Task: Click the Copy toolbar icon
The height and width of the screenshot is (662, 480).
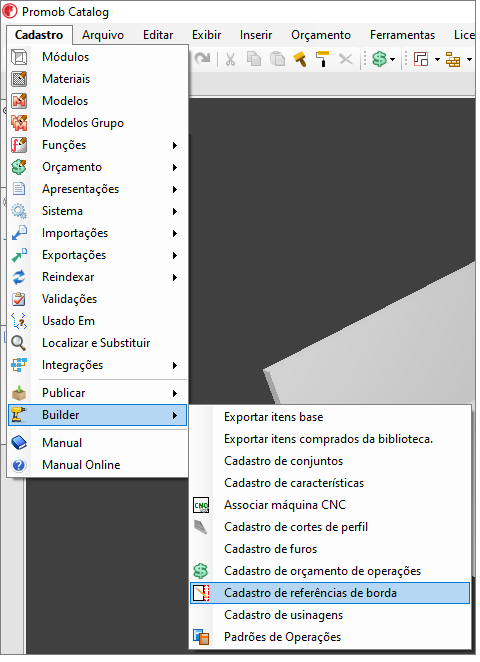Action: click(254, 59)
